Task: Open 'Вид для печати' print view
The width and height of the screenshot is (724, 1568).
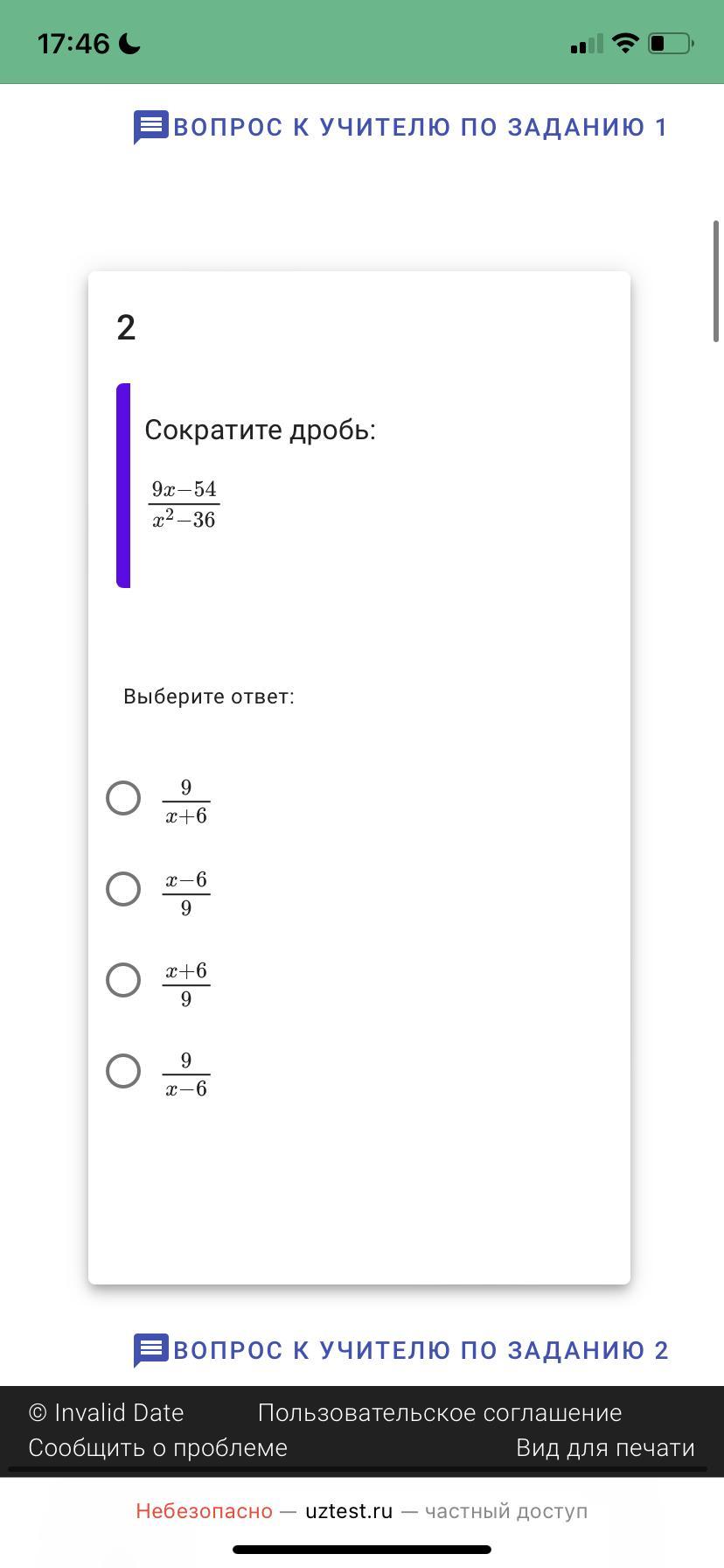Action: point(605,1448)
